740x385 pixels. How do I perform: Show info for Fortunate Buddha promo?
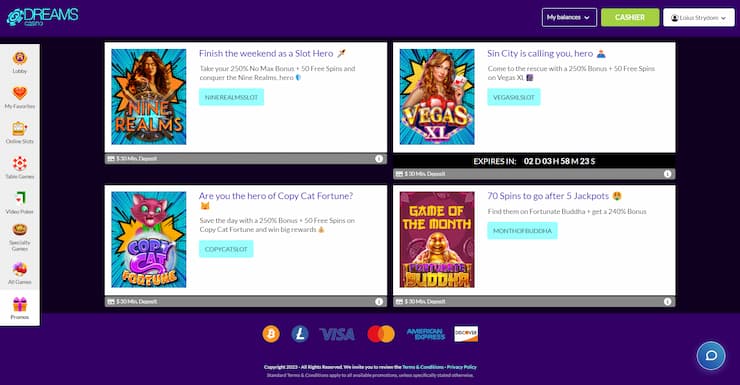tap(667, 301)
